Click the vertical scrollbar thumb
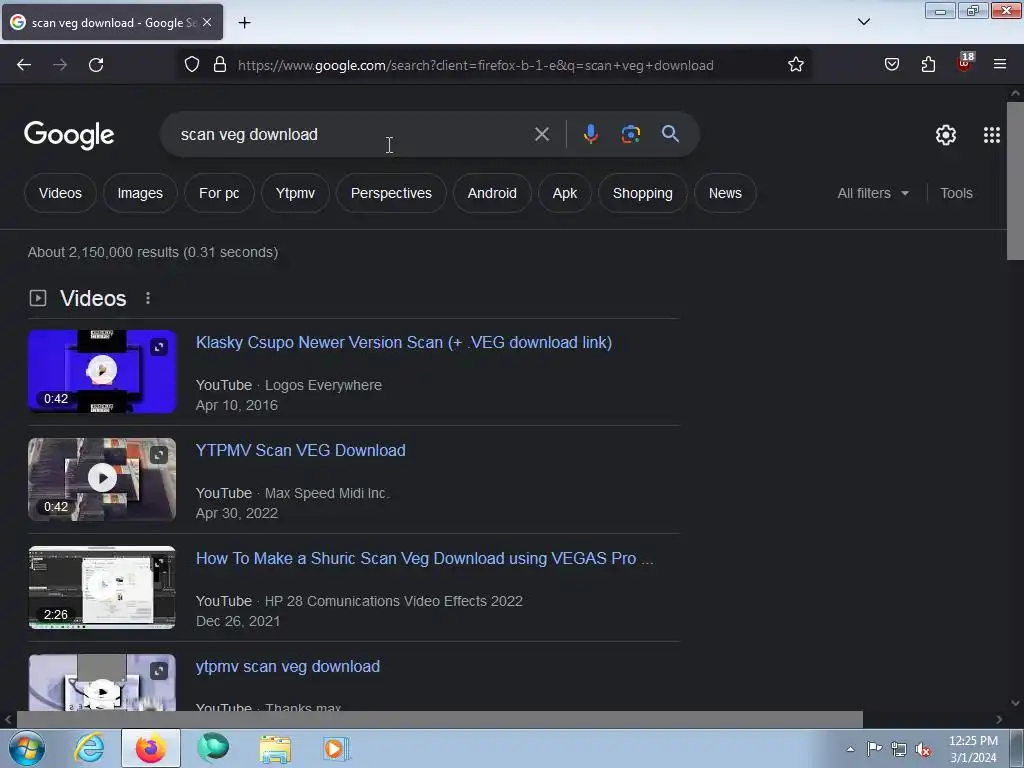This screenshot has width=1024, height=768. 1015,180
